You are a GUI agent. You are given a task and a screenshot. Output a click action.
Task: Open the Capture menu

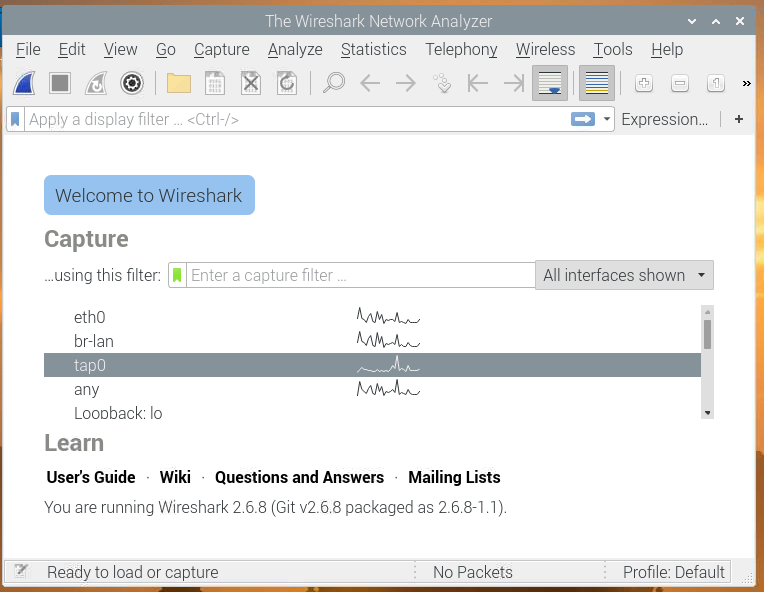click(222, 49)
